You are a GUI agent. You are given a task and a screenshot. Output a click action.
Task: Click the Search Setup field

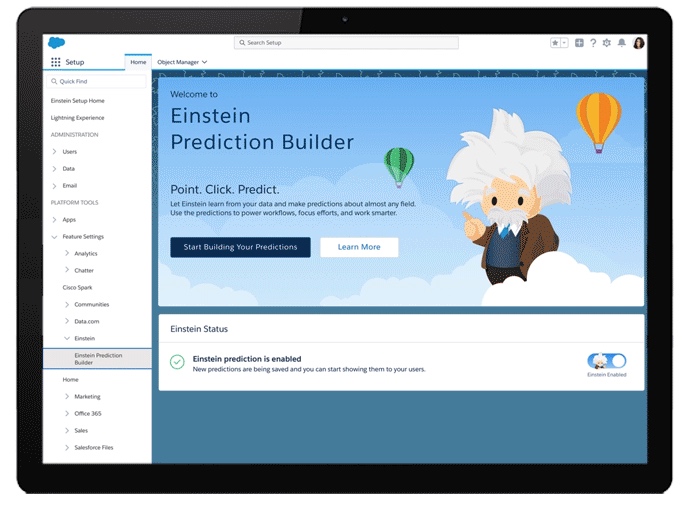(346, 43)
